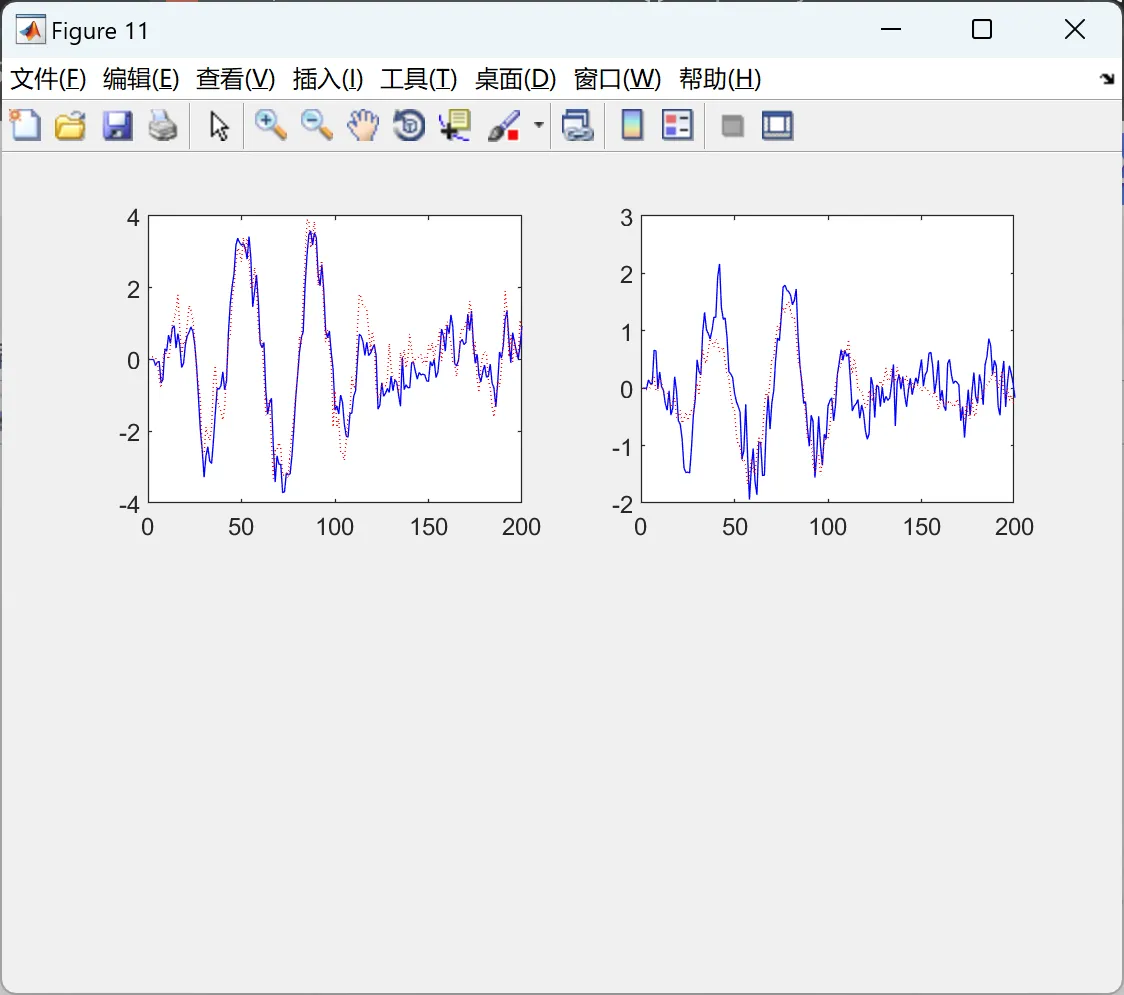Open the 编辑(E) menu
The image size is (1124, 995).
(140, 79)
